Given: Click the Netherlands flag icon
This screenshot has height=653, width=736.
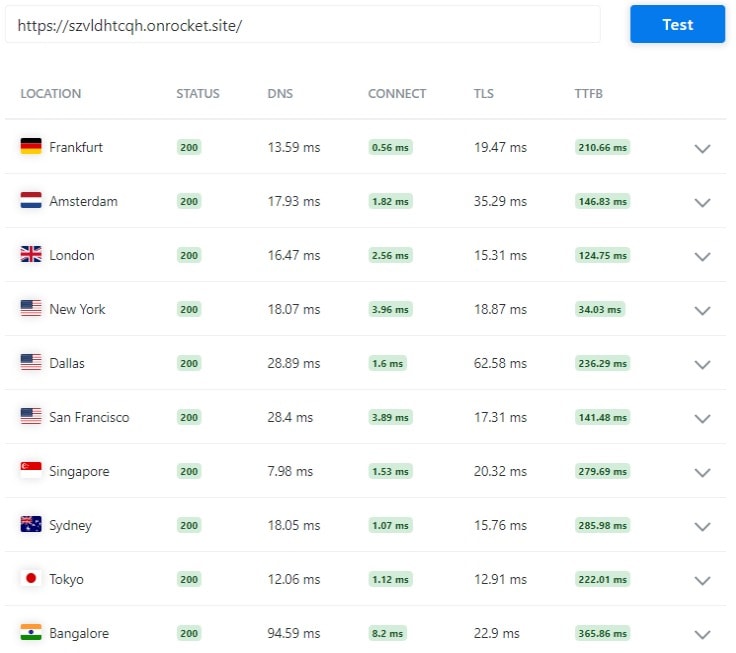Looking at the screenshot, I should (x=31, y=200).
